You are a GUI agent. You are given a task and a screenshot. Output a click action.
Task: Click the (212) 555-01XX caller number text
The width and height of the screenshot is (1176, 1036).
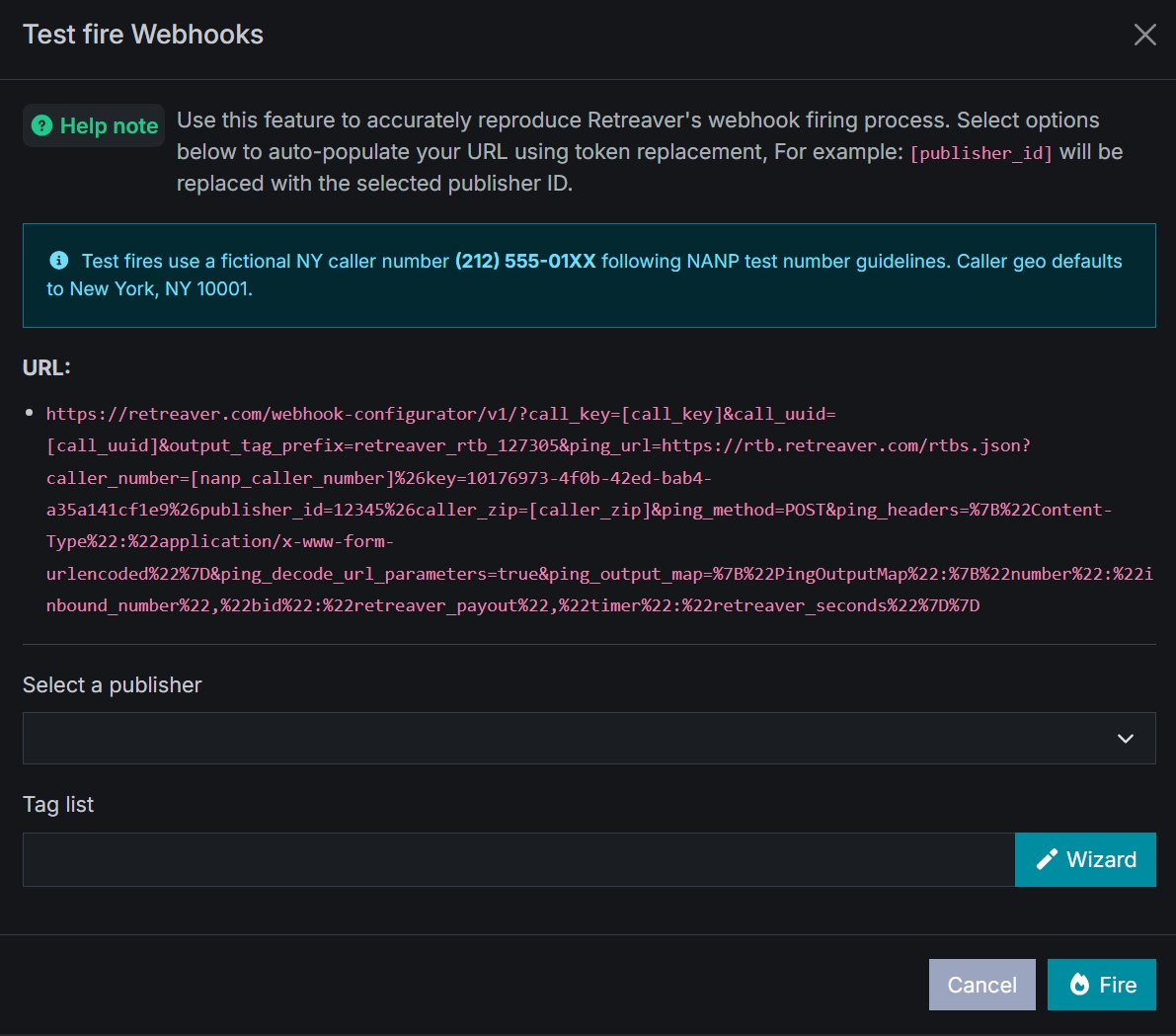[x=525, y=261]
